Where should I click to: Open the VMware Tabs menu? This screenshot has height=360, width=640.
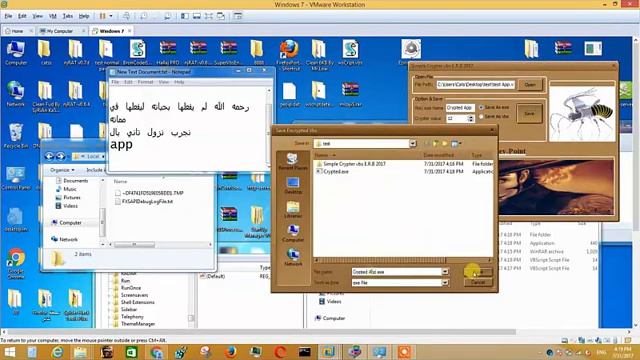click(x=67, y=16)
